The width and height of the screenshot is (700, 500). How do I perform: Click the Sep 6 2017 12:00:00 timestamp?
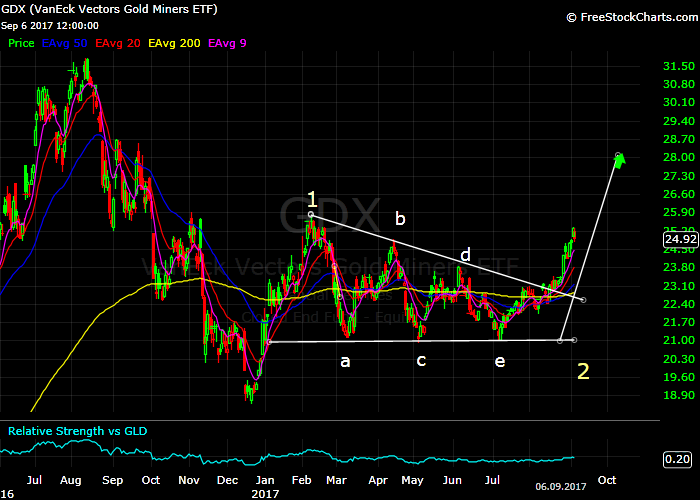click(x=50, y=26)
